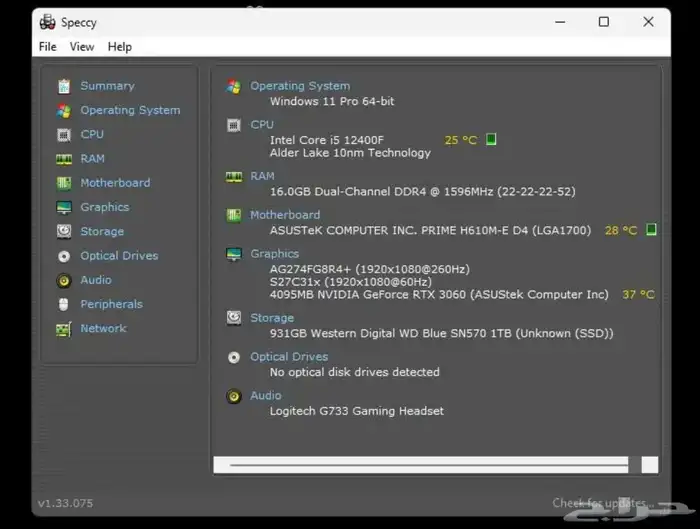The image size is (700, 529).
Task: Click the 25 °C CPU temperature value
Action: click(x=461, y=140)
